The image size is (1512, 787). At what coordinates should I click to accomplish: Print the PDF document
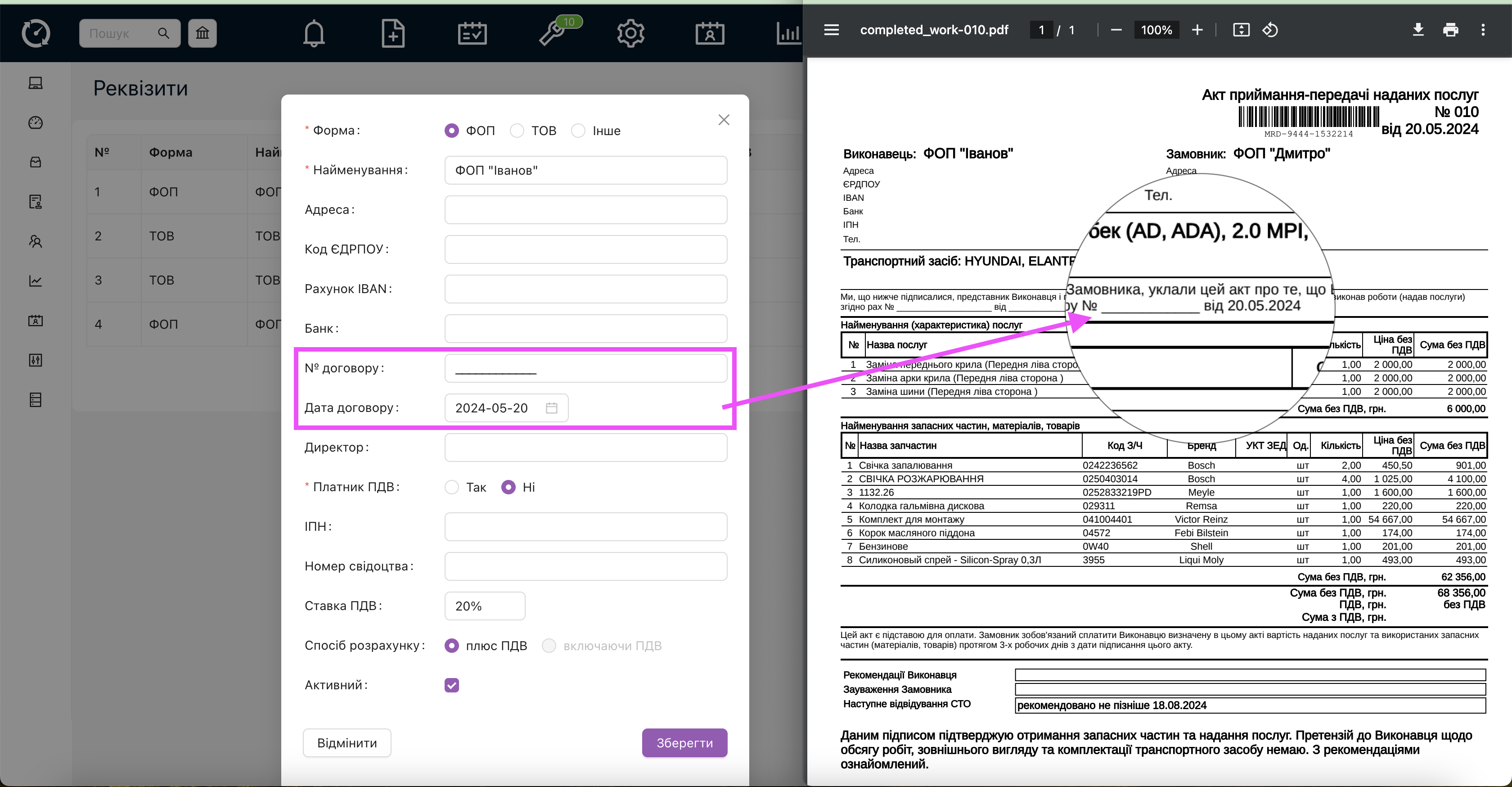click(1450, 30)
